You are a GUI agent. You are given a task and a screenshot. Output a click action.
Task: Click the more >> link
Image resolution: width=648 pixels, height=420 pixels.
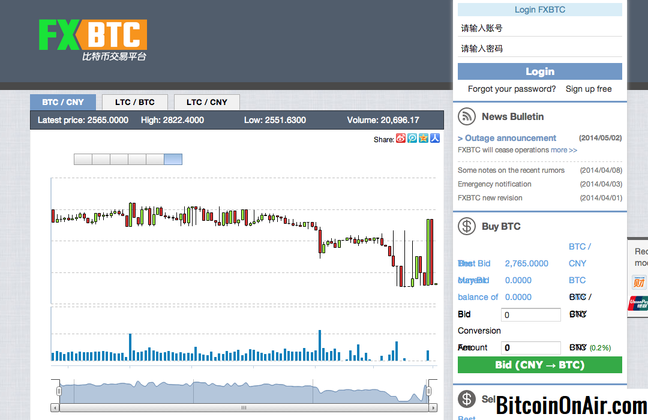(564, 150)
